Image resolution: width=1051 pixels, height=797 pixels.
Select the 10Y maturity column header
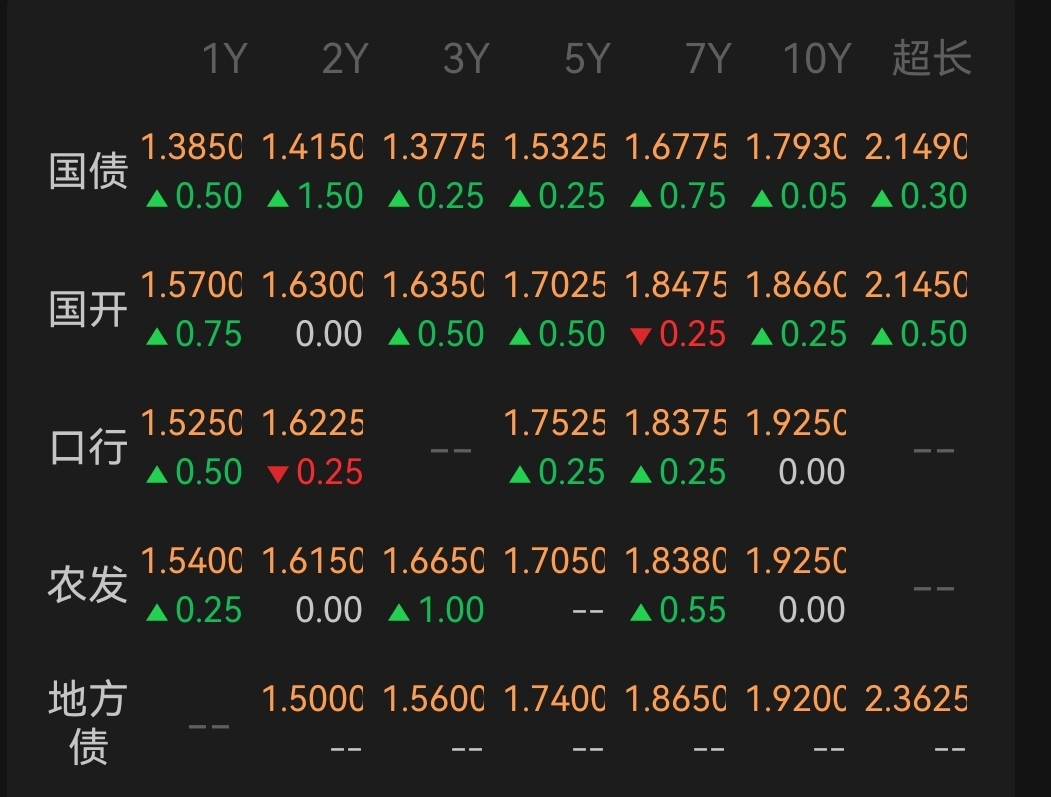click(x=815, y=60)
